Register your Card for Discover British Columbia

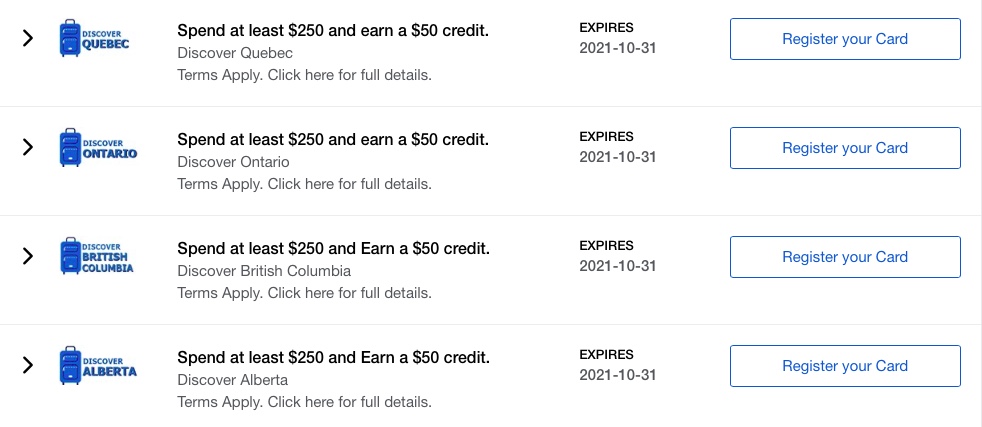click(x=845, y=257)
